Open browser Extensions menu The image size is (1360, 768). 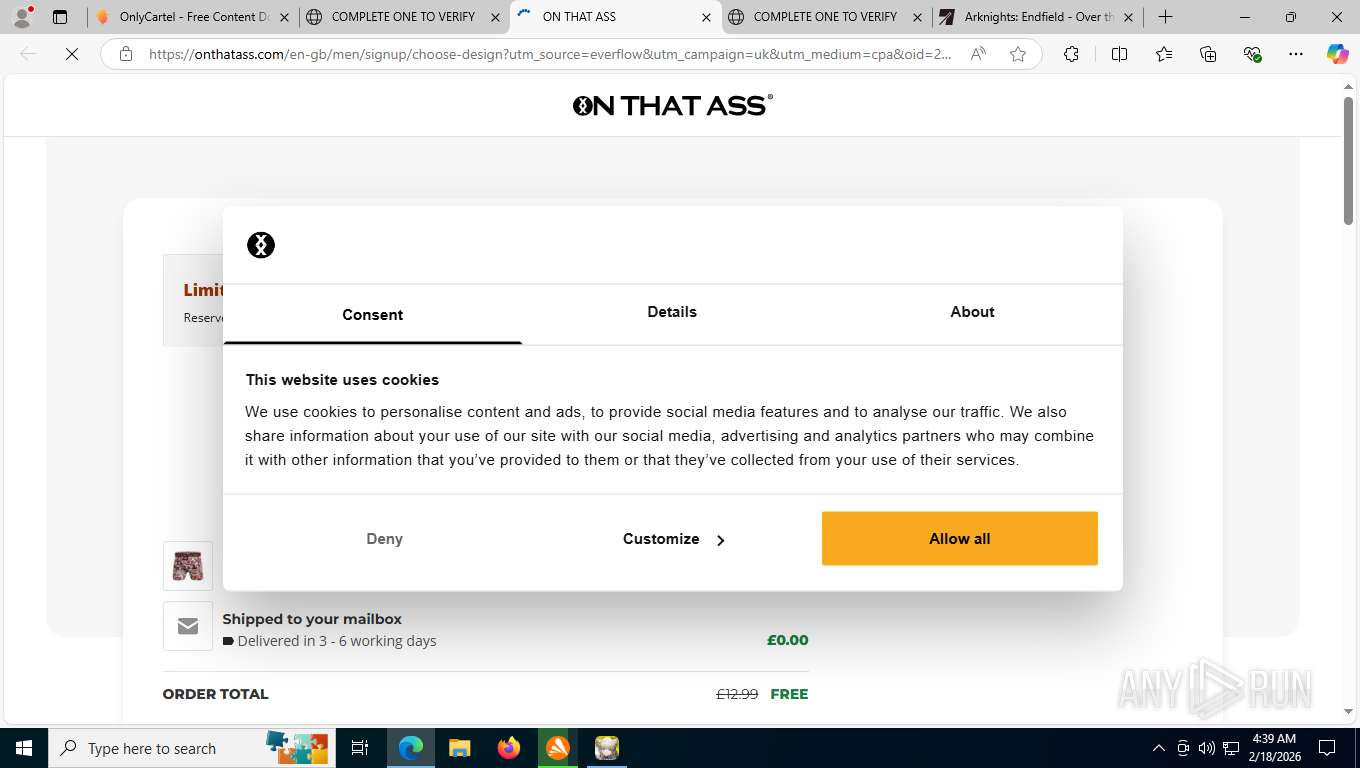tap(1071, 54)
